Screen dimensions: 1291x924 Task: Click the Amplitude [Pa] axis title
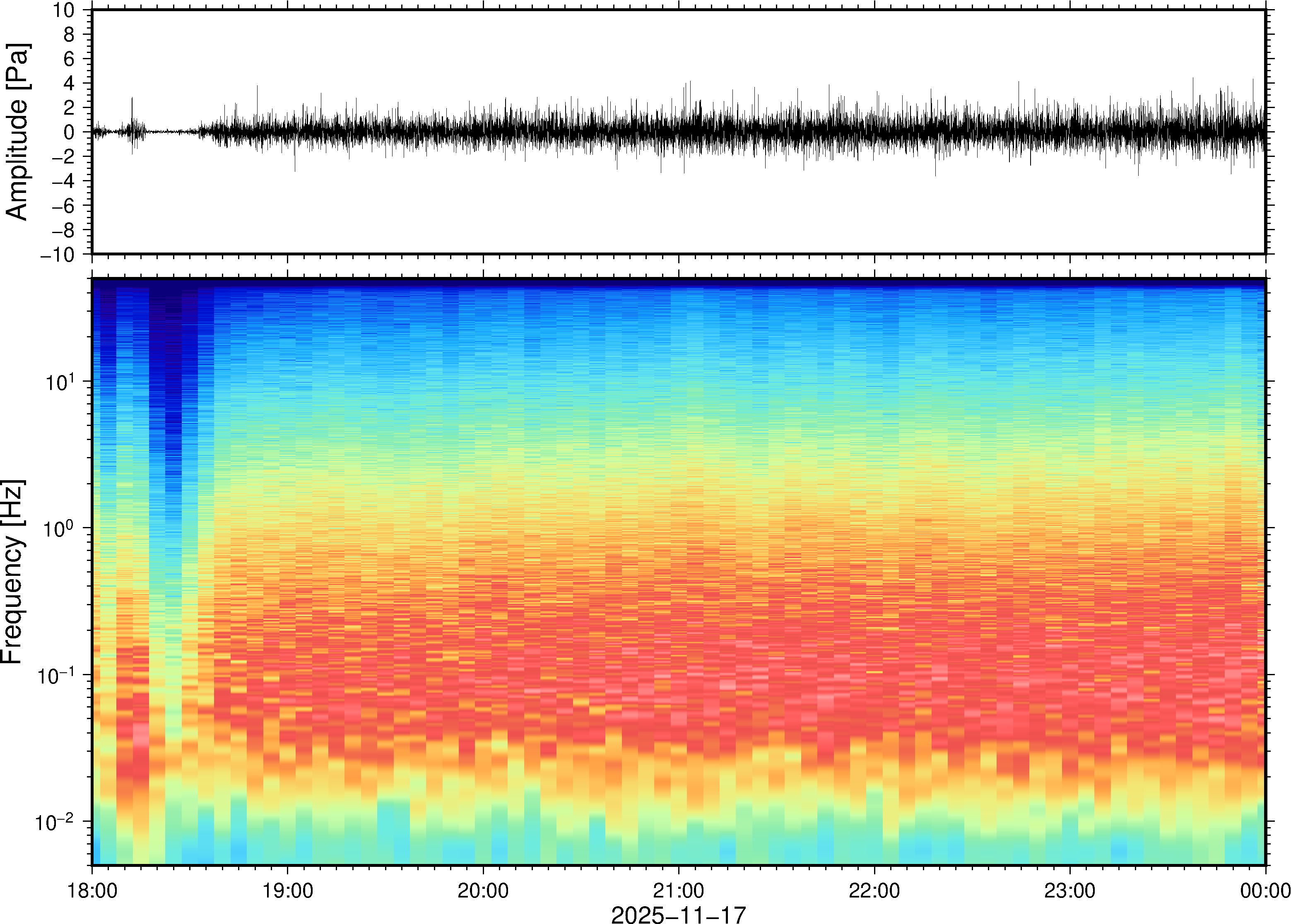coord(17,132)
